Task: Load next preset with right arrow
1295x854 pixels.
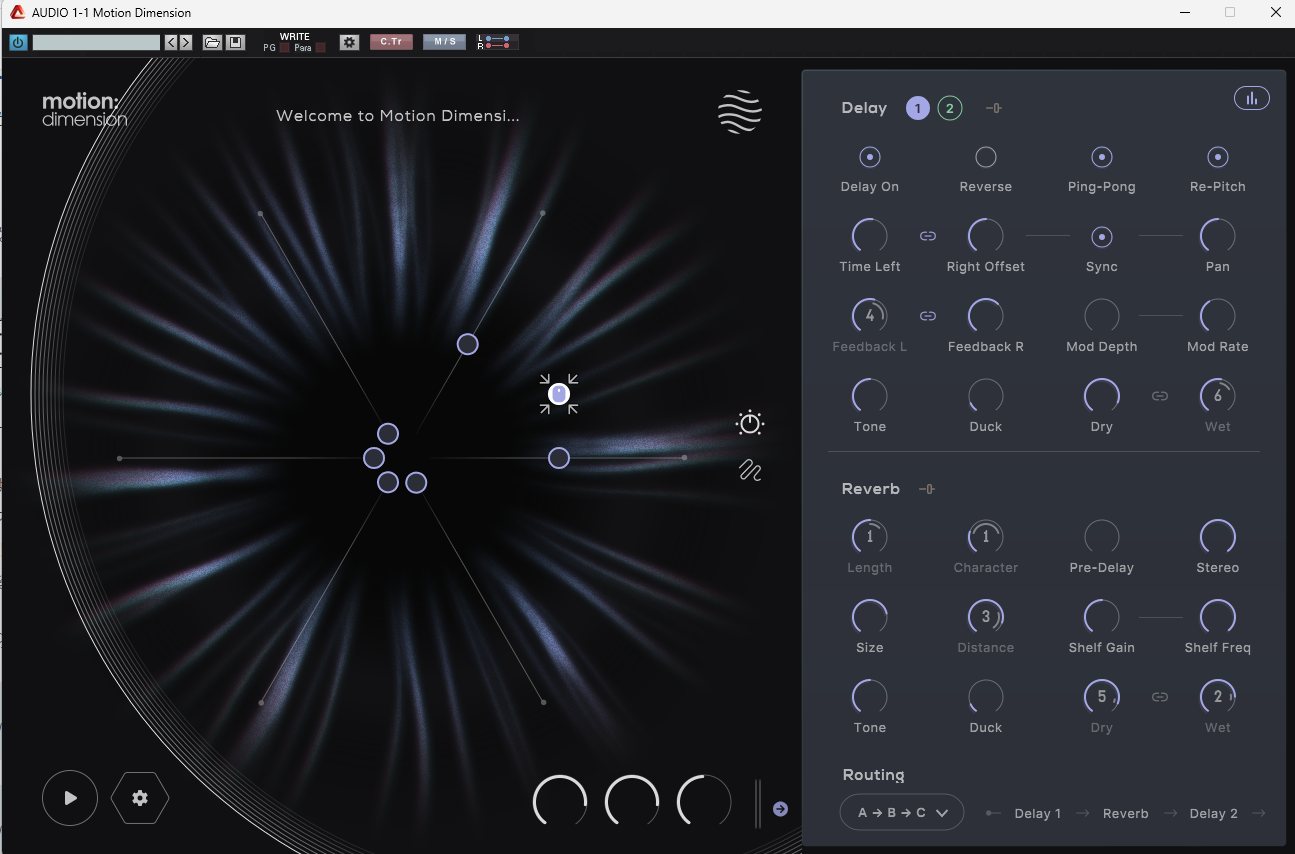Action: point(185,42)
